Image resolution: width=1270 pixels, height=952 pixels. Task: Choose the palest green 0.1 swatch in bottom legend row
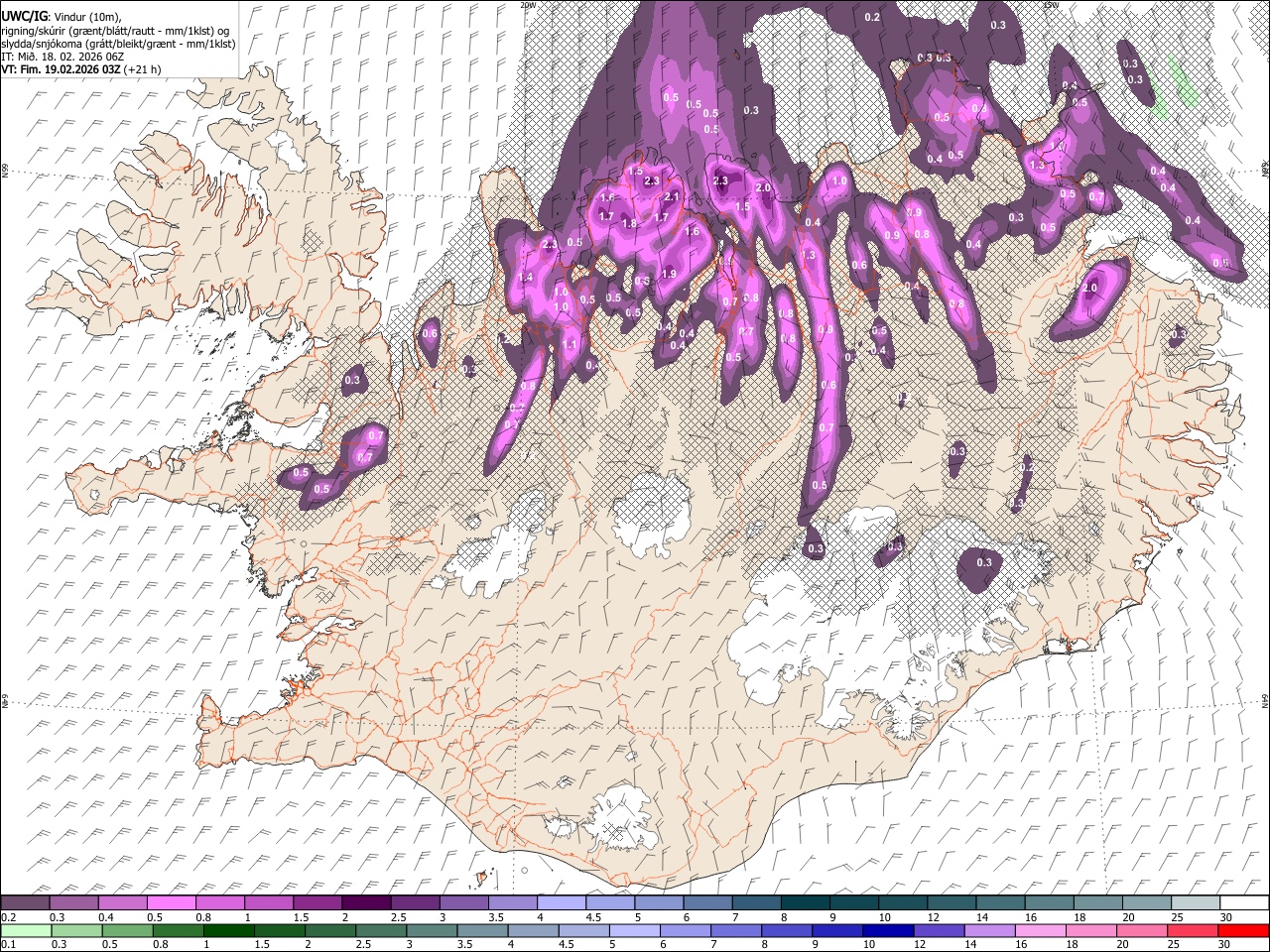click(x=25, y=931)
